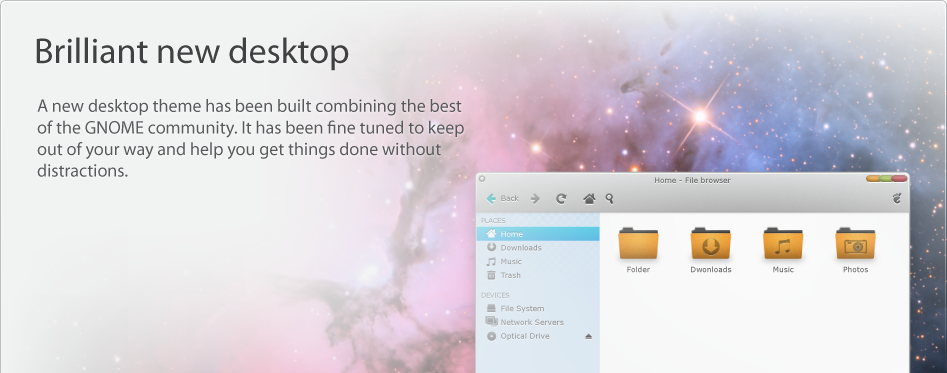Select the Music folder icon
Viewport: 947px width, 373px height.
783,244
